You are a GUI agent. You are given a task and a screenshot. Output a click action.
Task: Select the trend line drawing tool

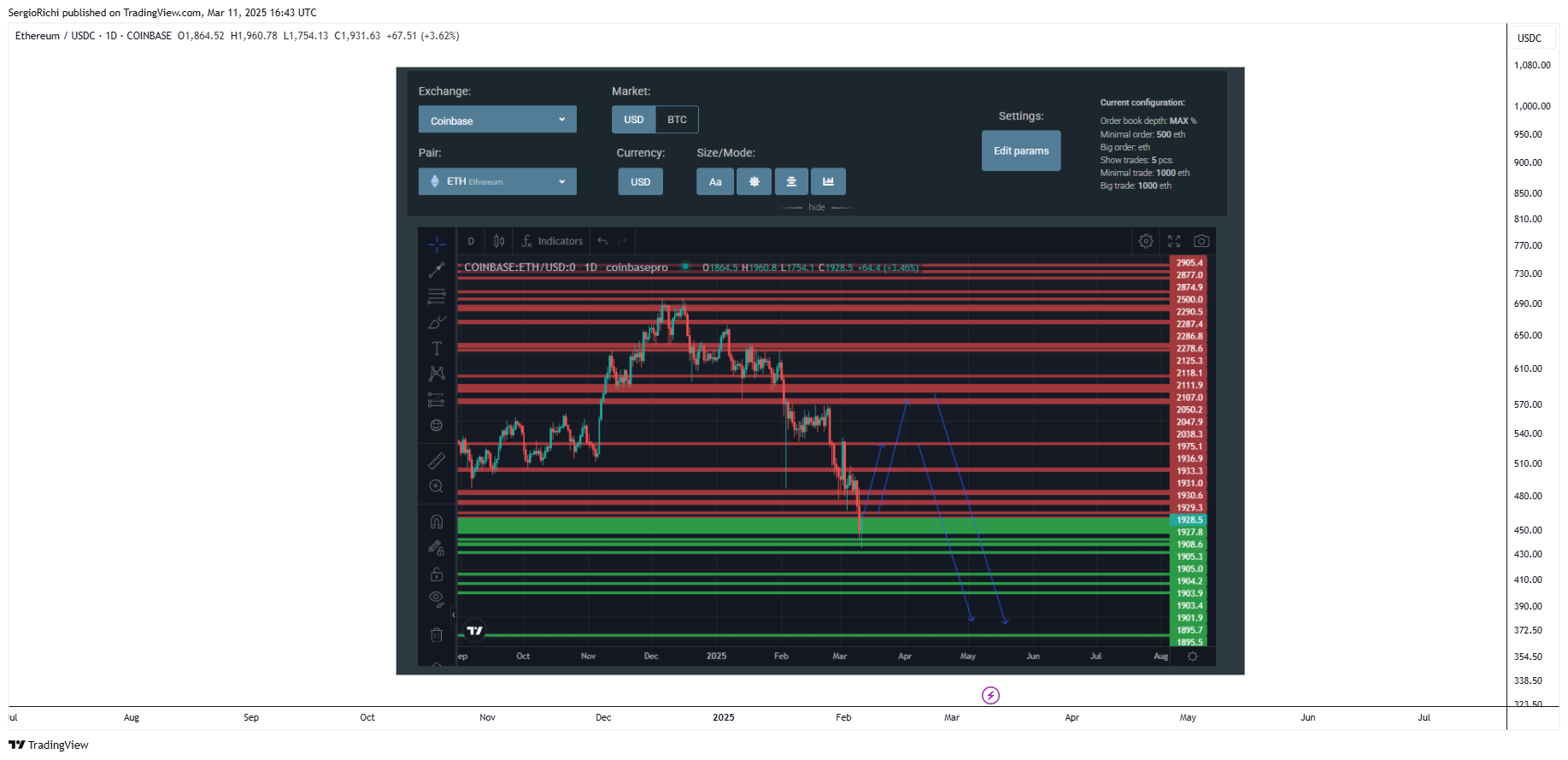(x=437, y=270)
